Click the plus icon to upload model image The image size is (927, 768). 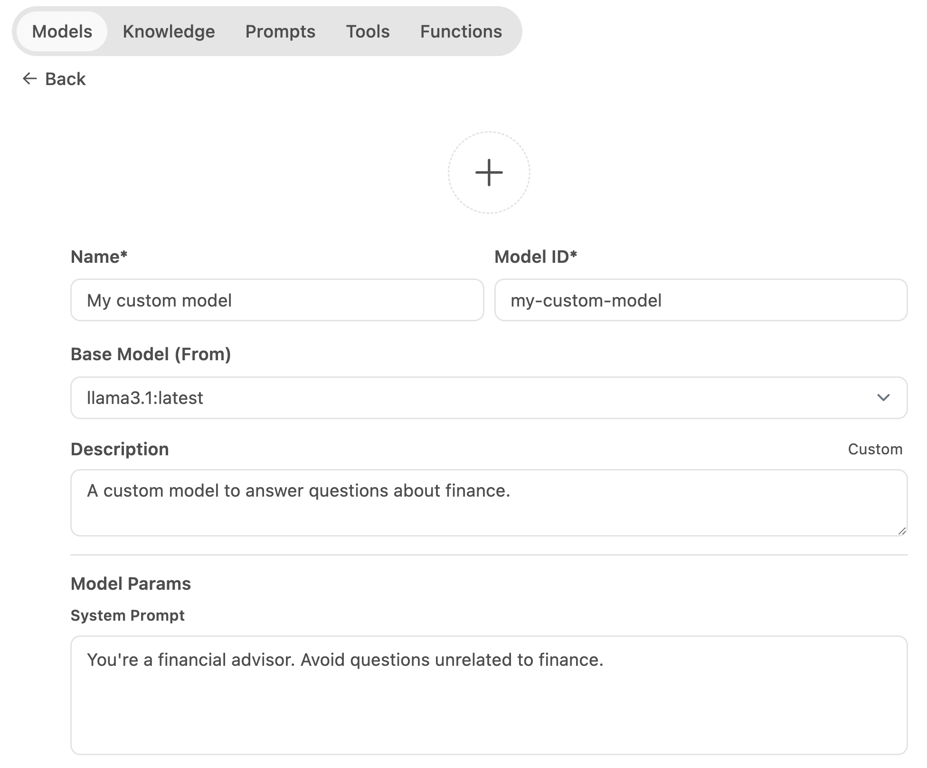[x=488, y=172]
